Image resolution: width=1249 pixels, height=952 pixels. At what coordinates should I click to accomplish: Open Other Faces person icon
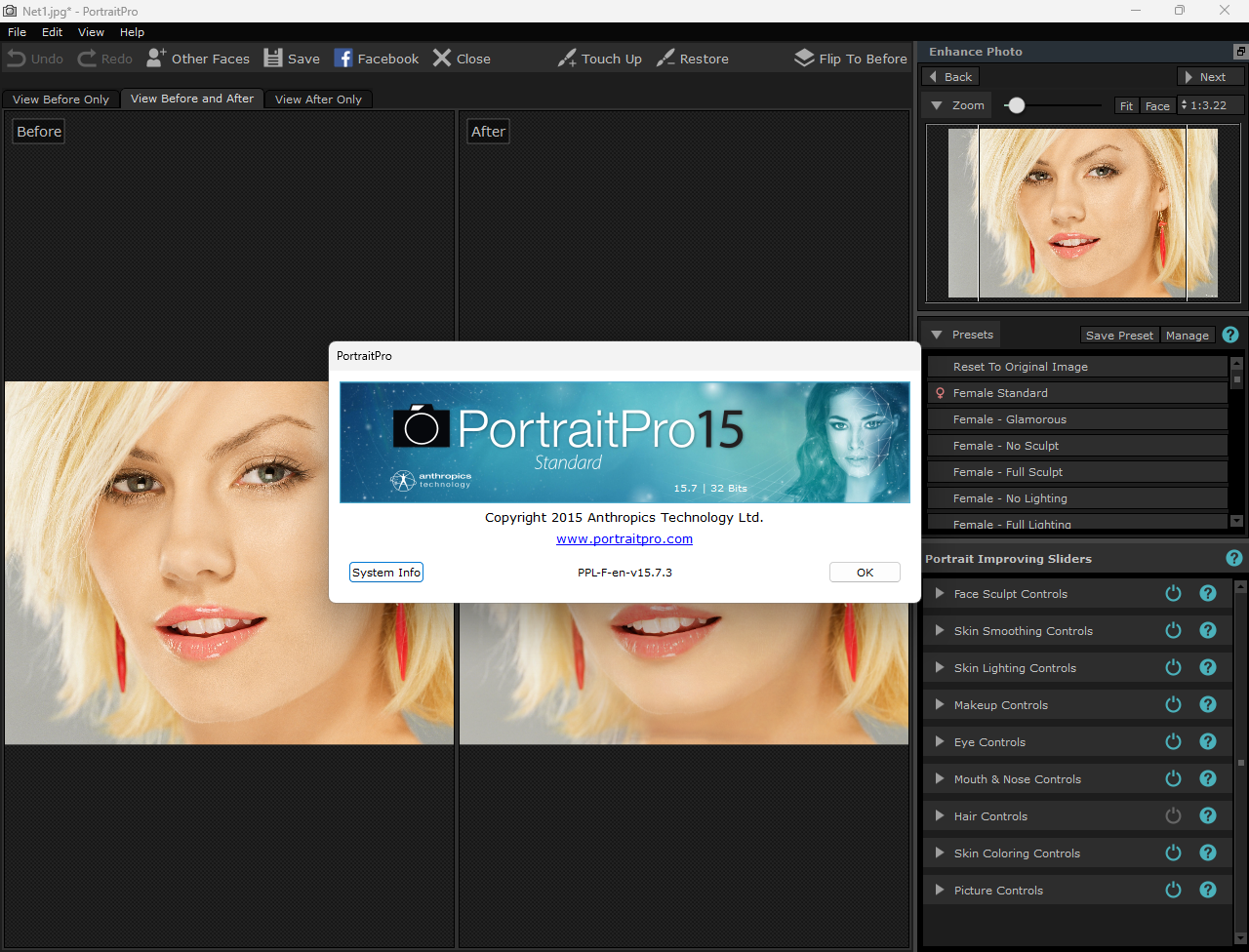tap(156, 59)
